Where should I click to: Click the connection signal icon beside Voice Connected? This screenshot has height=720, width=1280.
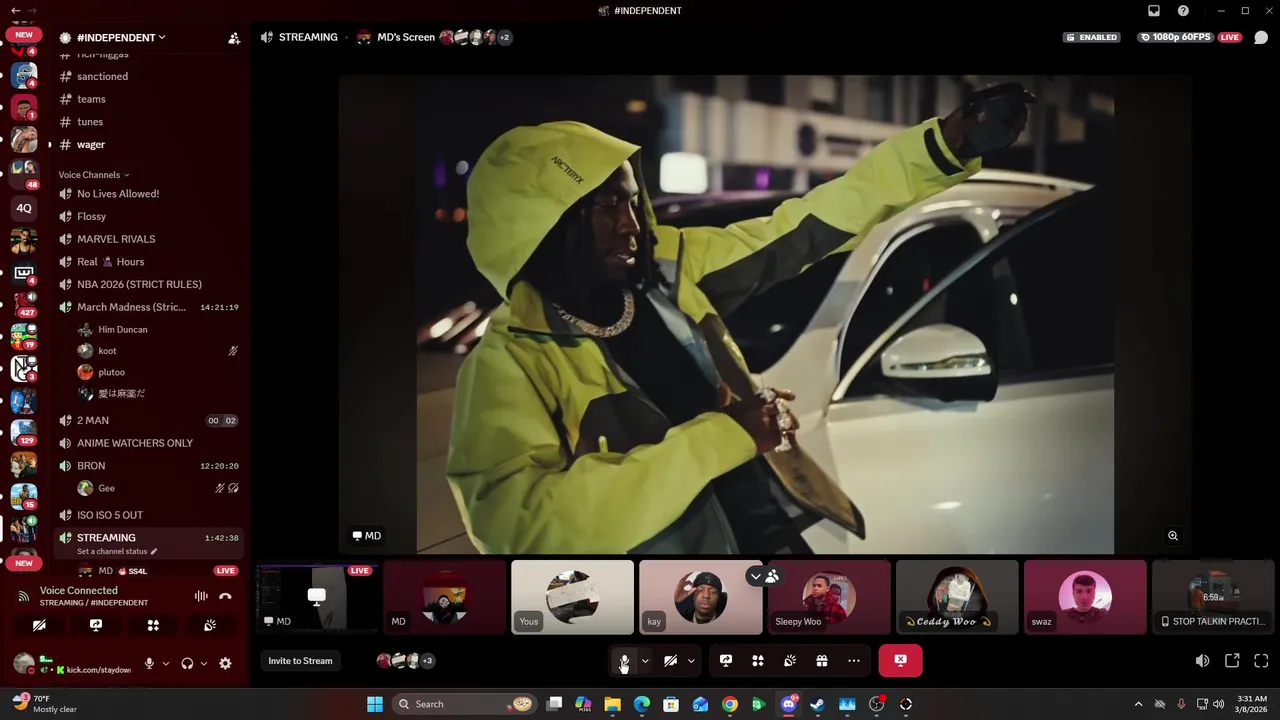tap(24, 596)
